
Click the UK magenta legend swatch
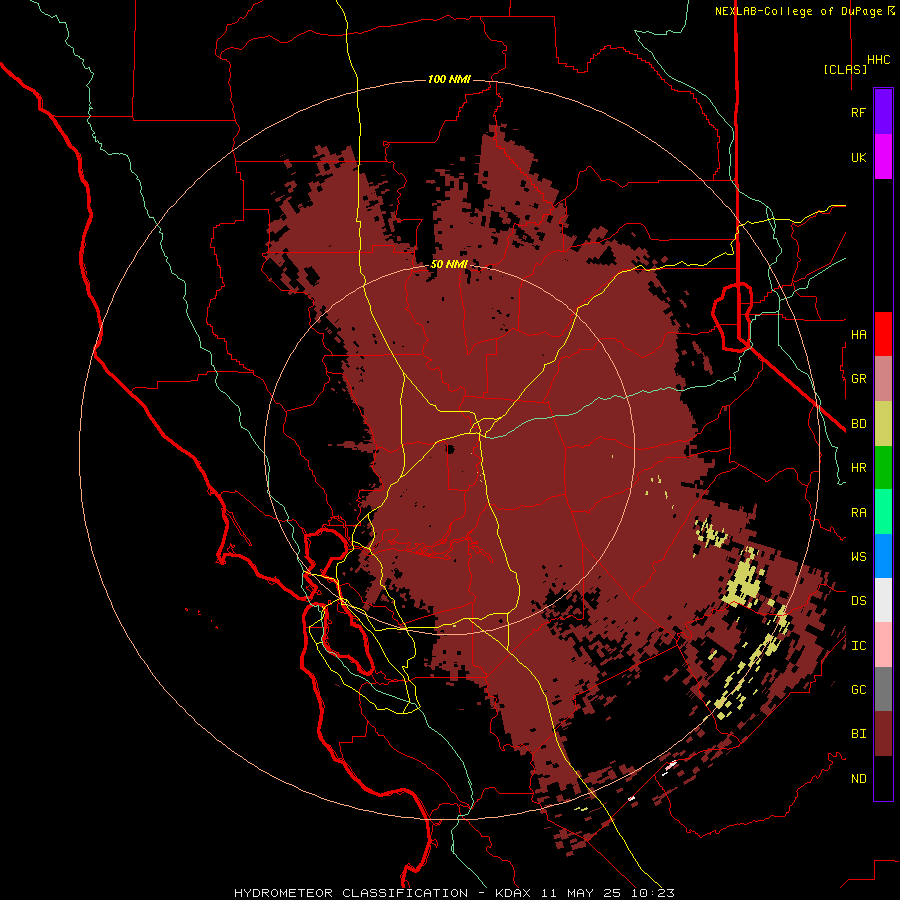tap(883, 157)
